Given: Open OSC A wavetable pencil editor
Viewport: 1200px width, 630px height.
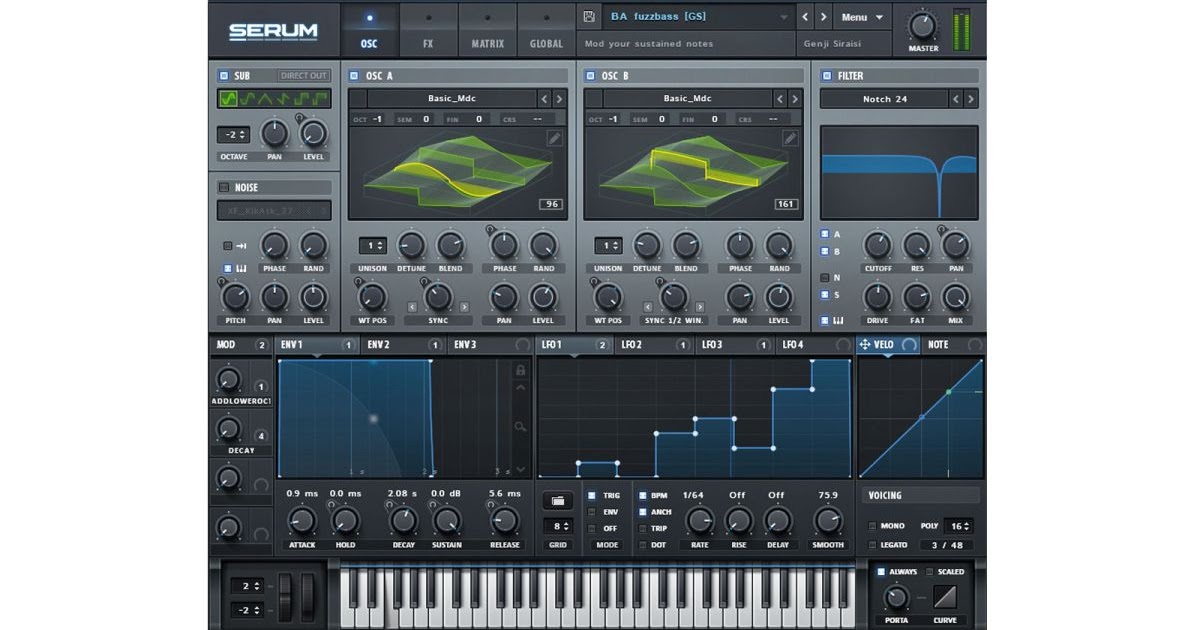Looking at the screenshot, I should (554, 138).
